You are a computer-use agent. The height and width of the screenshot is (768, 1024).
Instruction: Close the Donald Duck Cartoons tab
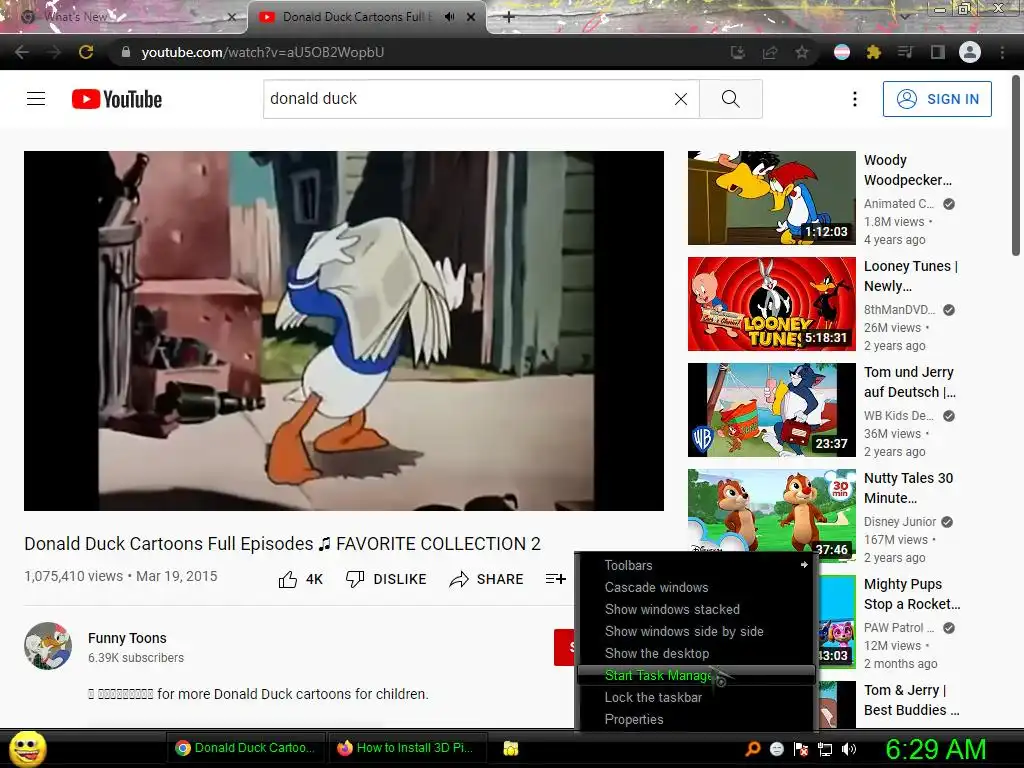tap(471, 17)
